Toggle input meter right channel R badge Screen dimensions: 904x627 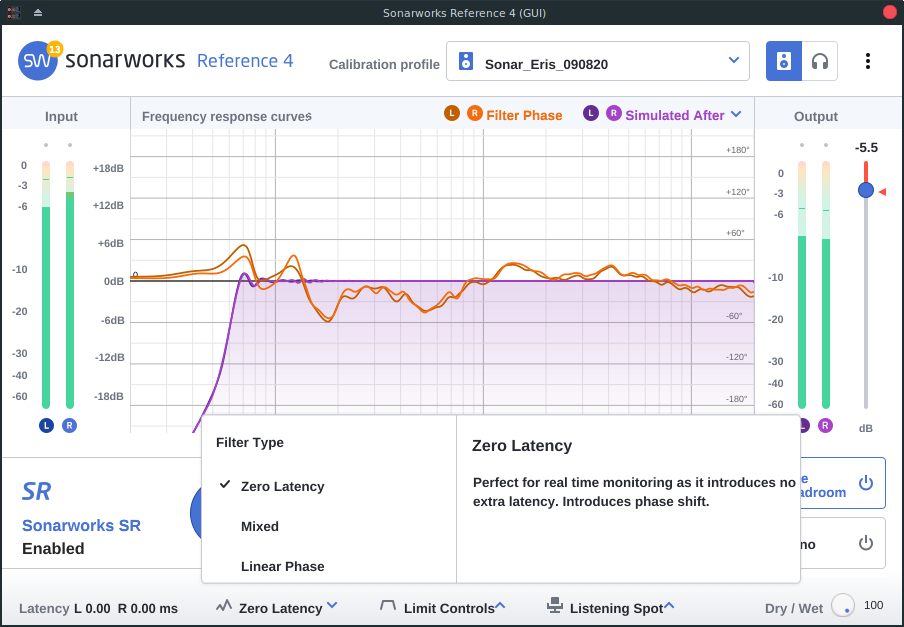(x=69, y=426)
